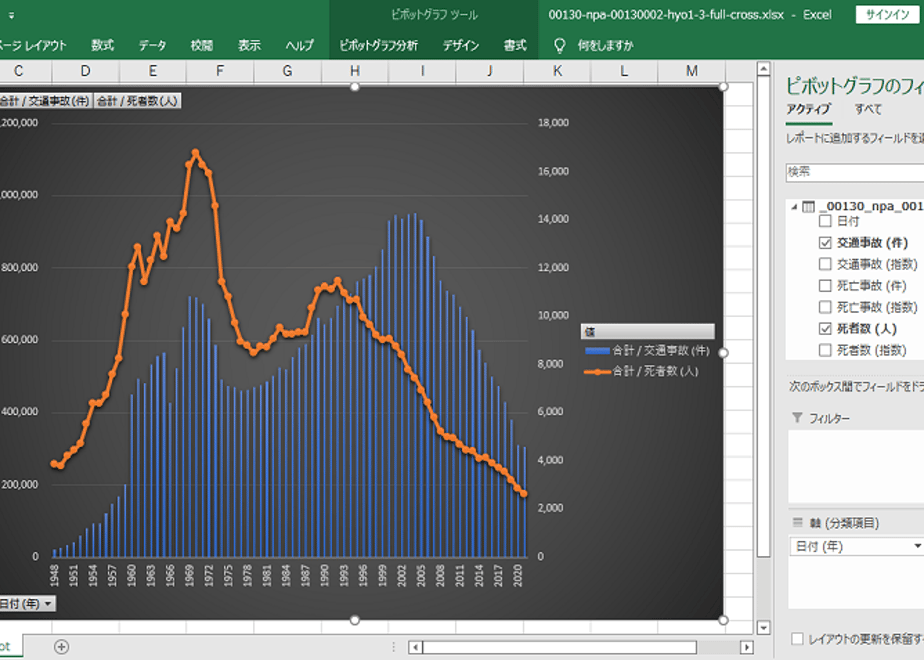Viewport: 924px width, 660px height.
Task: Click the horizontal scrollbar right arrow
Action: [x=747, y=647]
